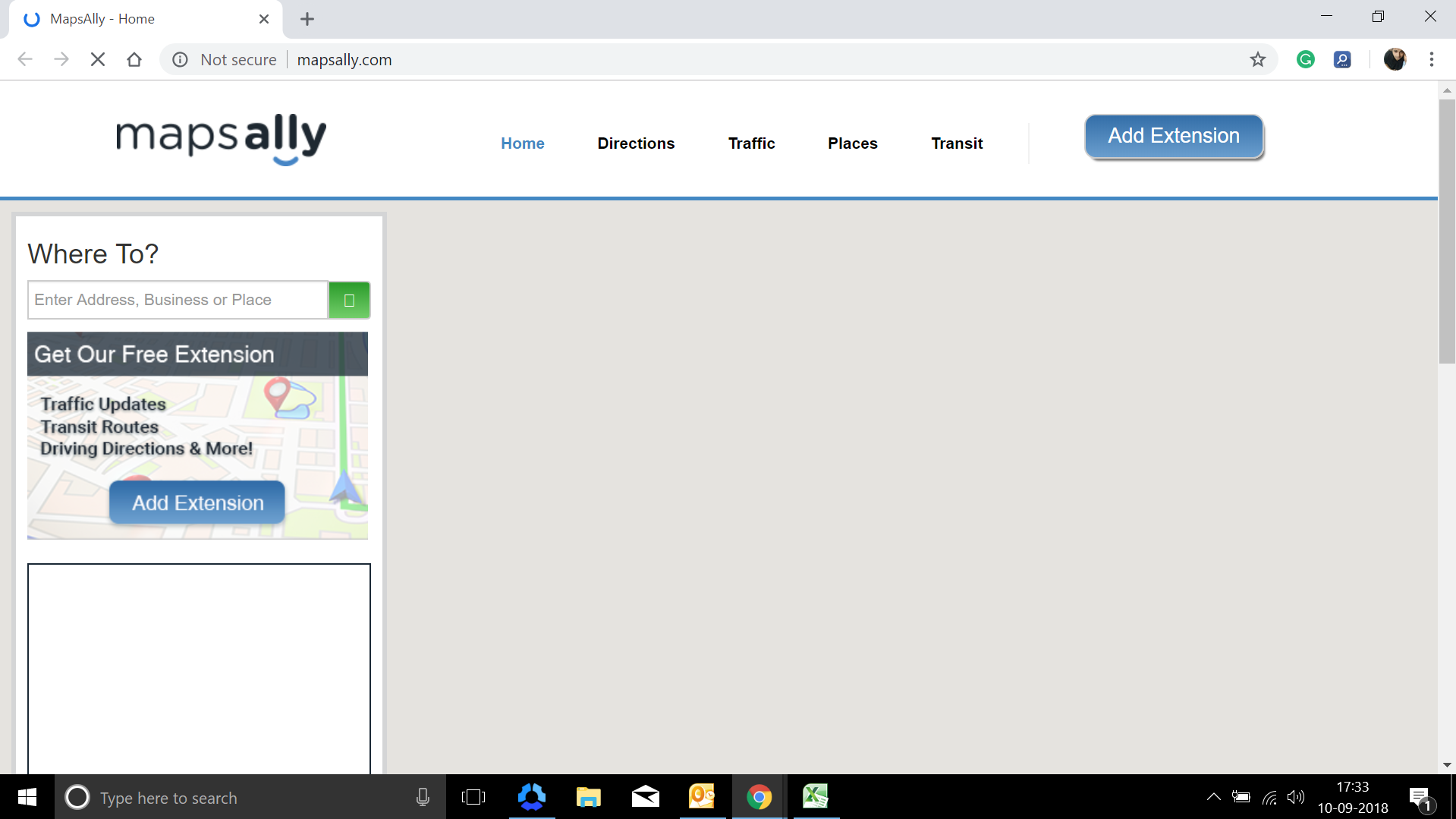
Task: Click the browser Home icon
Action: pos(134,60)
